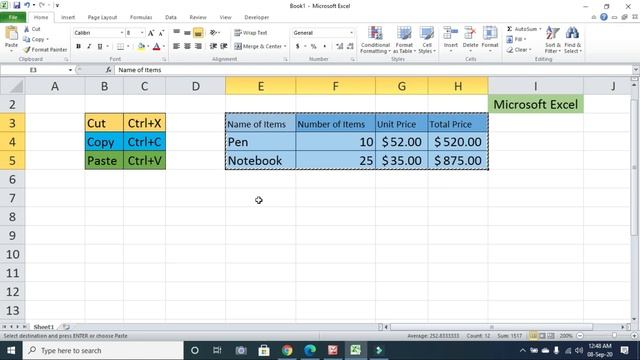
Task: Open the Fill dropdown
Action: coord(516,39)
